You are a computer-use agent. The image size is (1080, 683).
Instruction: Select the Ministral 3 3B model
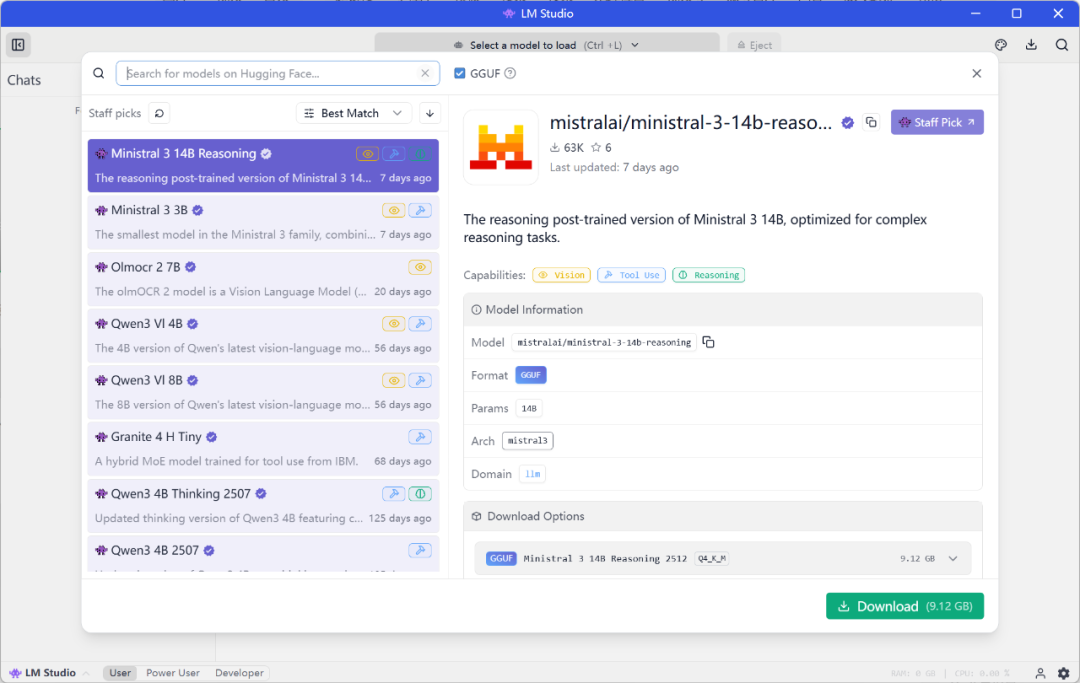263,222
